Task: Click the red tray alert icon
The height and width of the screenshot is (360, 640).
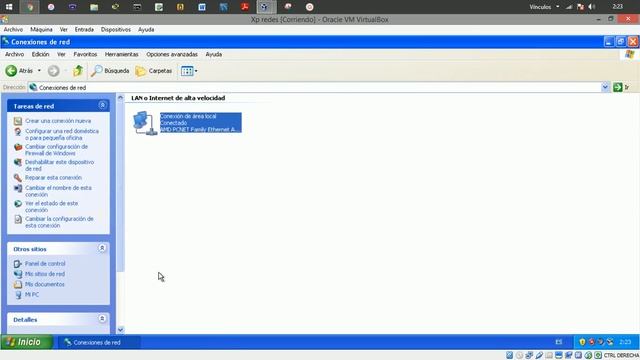Action: click(x=591, y=342)
